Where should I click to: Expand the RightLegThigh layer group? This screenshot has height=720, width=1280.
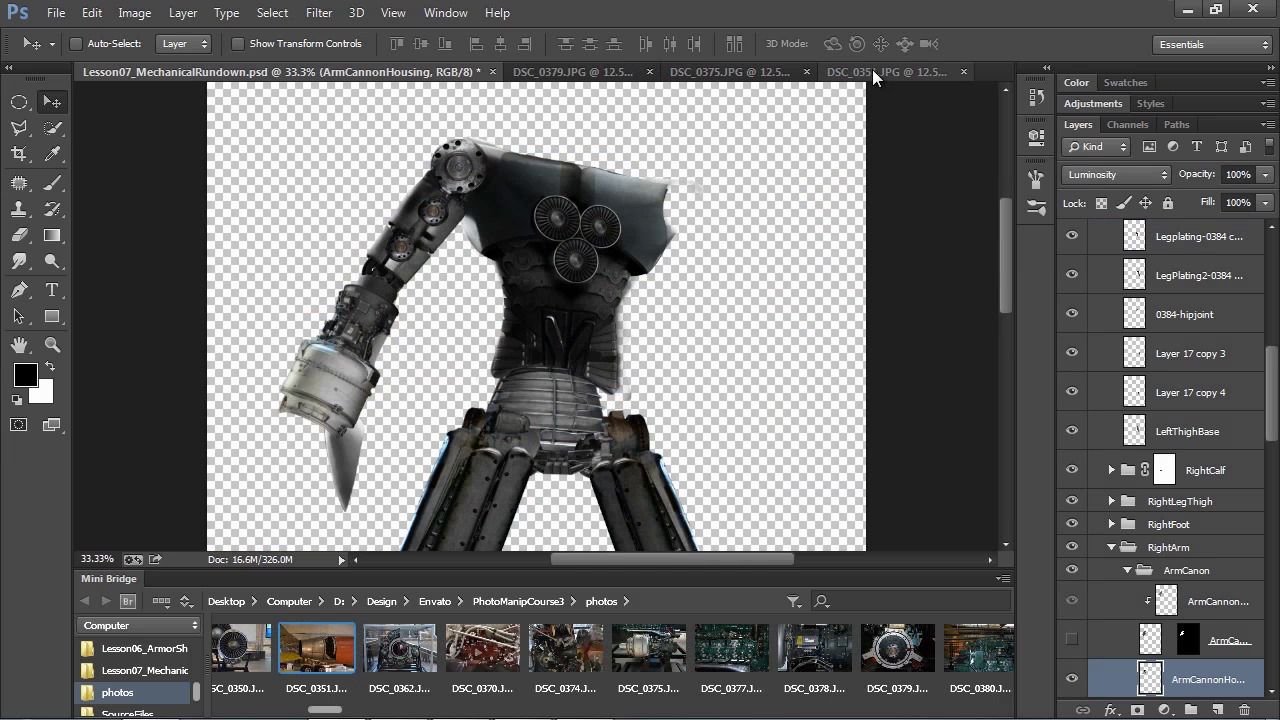coord(1111,501)
